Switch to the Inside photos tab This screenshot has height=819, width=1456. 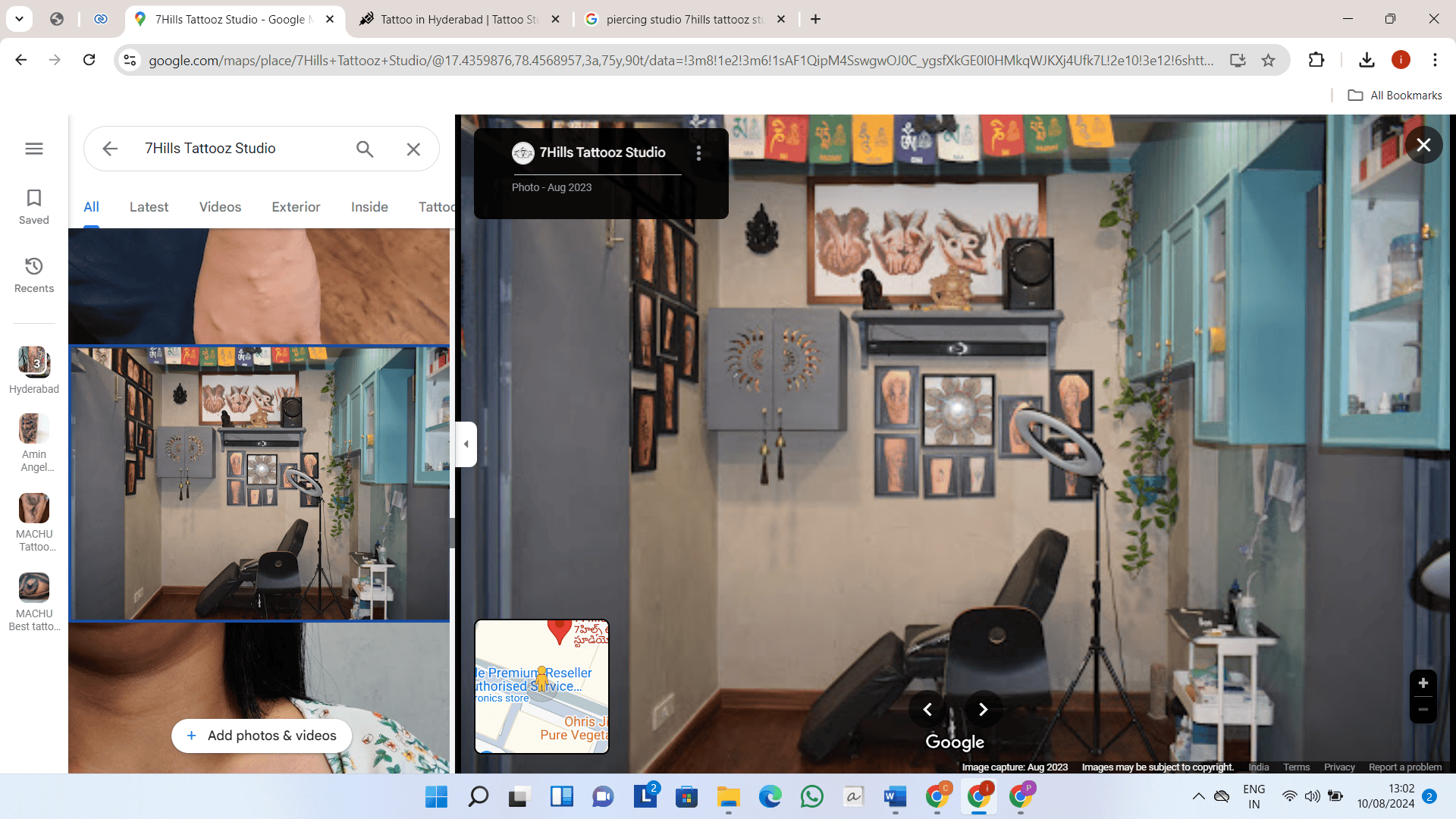[369, 207]
